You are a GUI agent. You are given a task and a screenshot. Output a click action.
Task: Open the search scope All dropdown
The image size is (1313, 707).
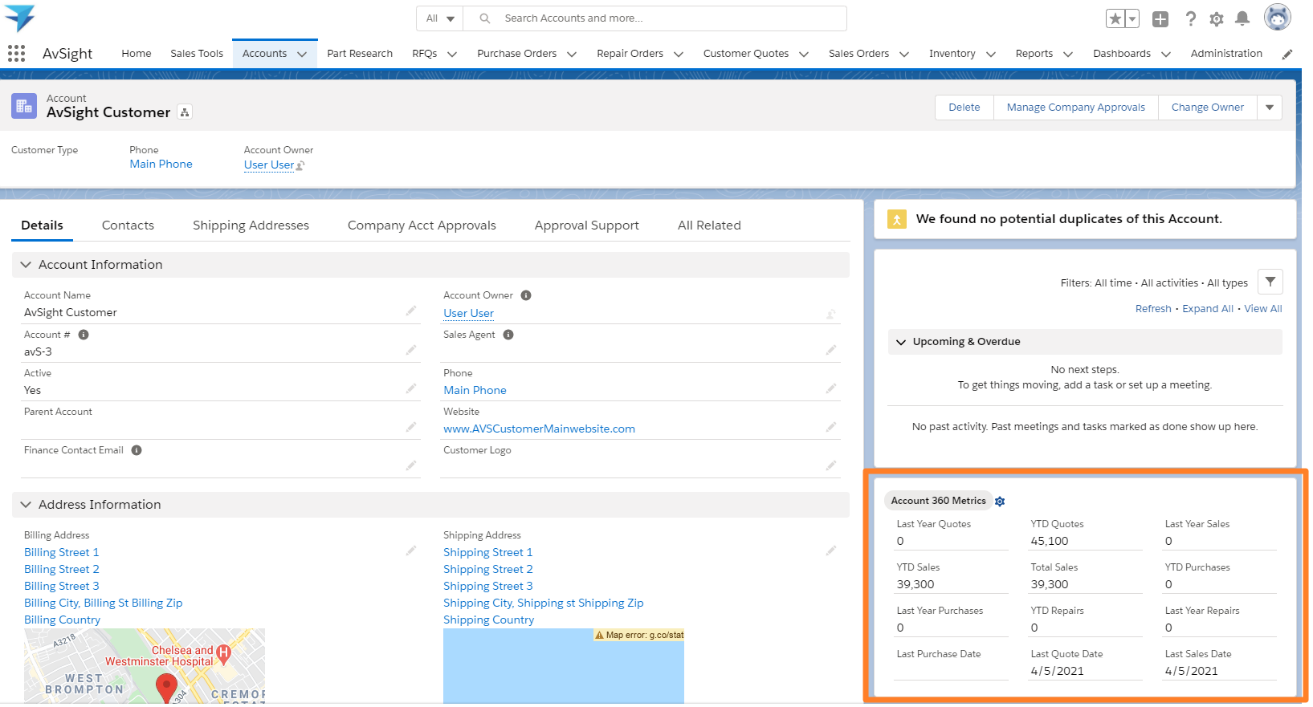pyautogui.click(x=440, y=18)
